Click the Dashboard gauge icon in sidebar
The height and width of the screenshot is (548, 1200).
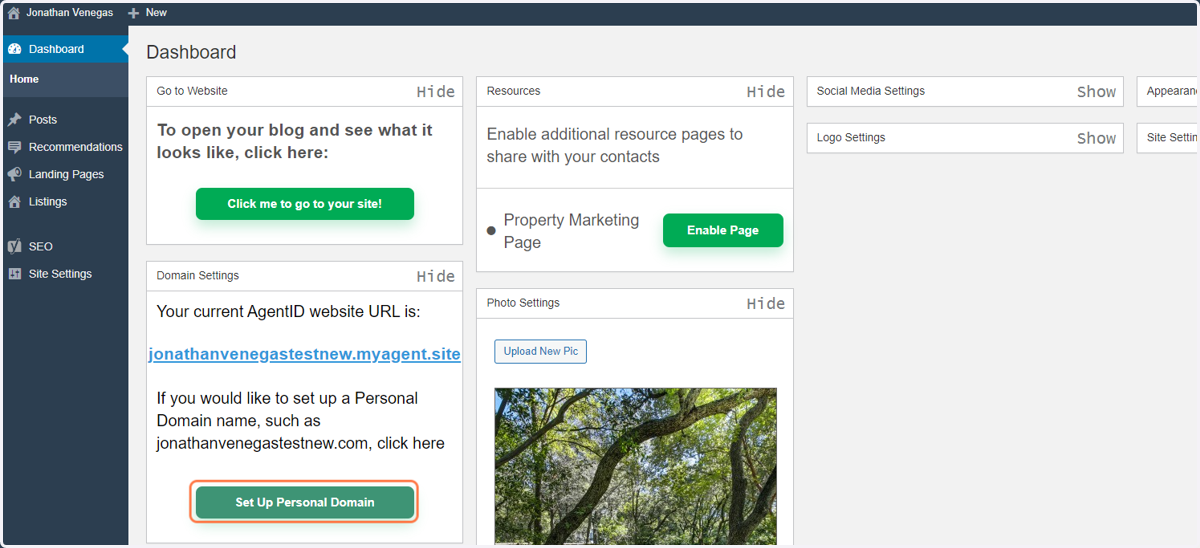[14, 49]
